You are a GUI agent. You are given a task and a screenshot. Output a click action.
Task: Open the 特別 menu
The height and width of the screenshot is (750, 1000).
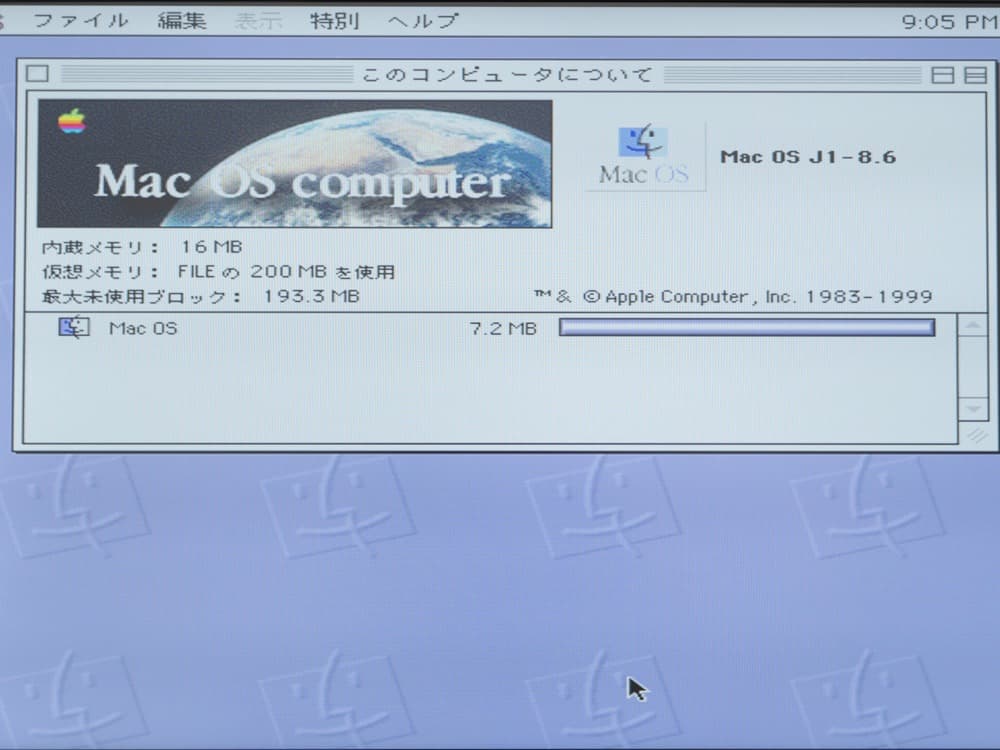pos(334,19)
